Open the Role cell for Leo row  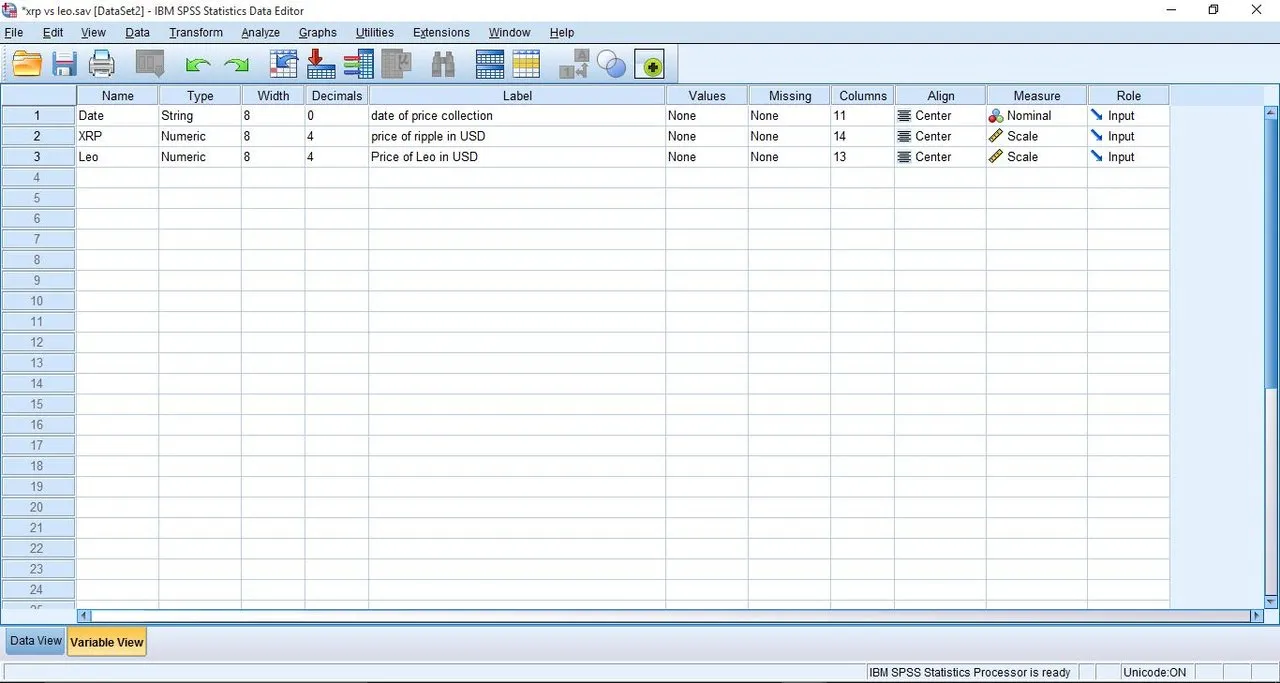(x=1129, y=157)
